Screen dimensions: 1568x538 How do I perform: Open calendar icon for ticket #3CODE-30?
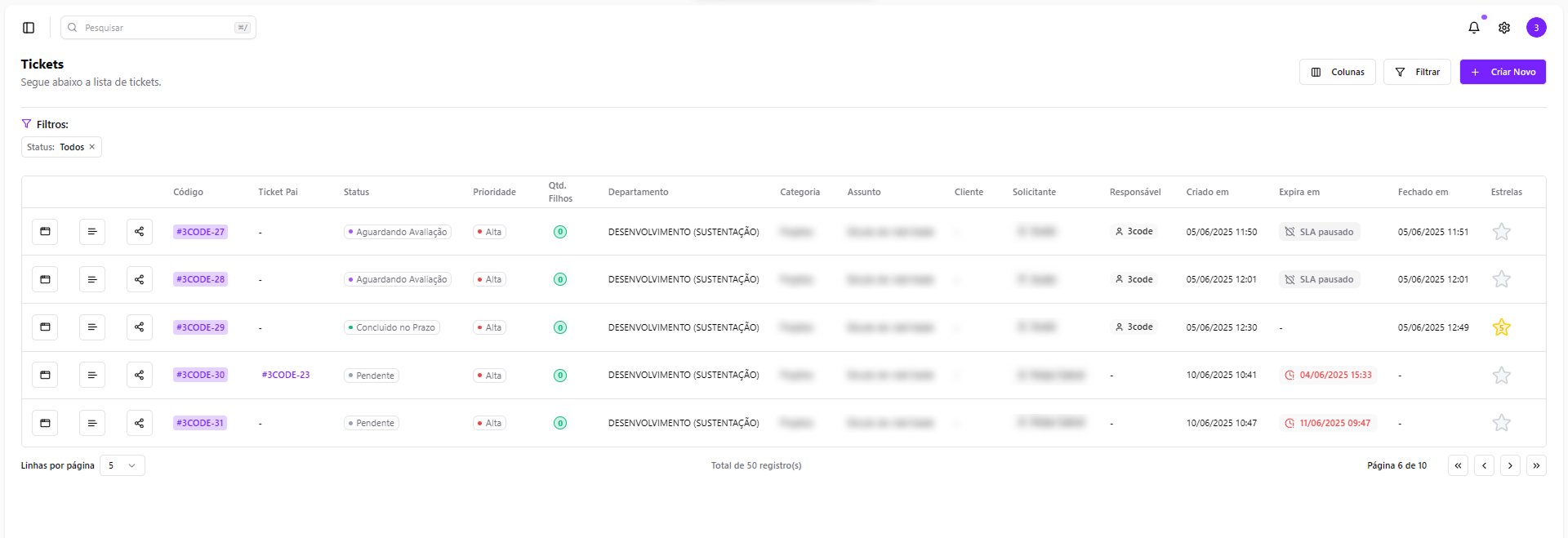(x=45, y=376)
